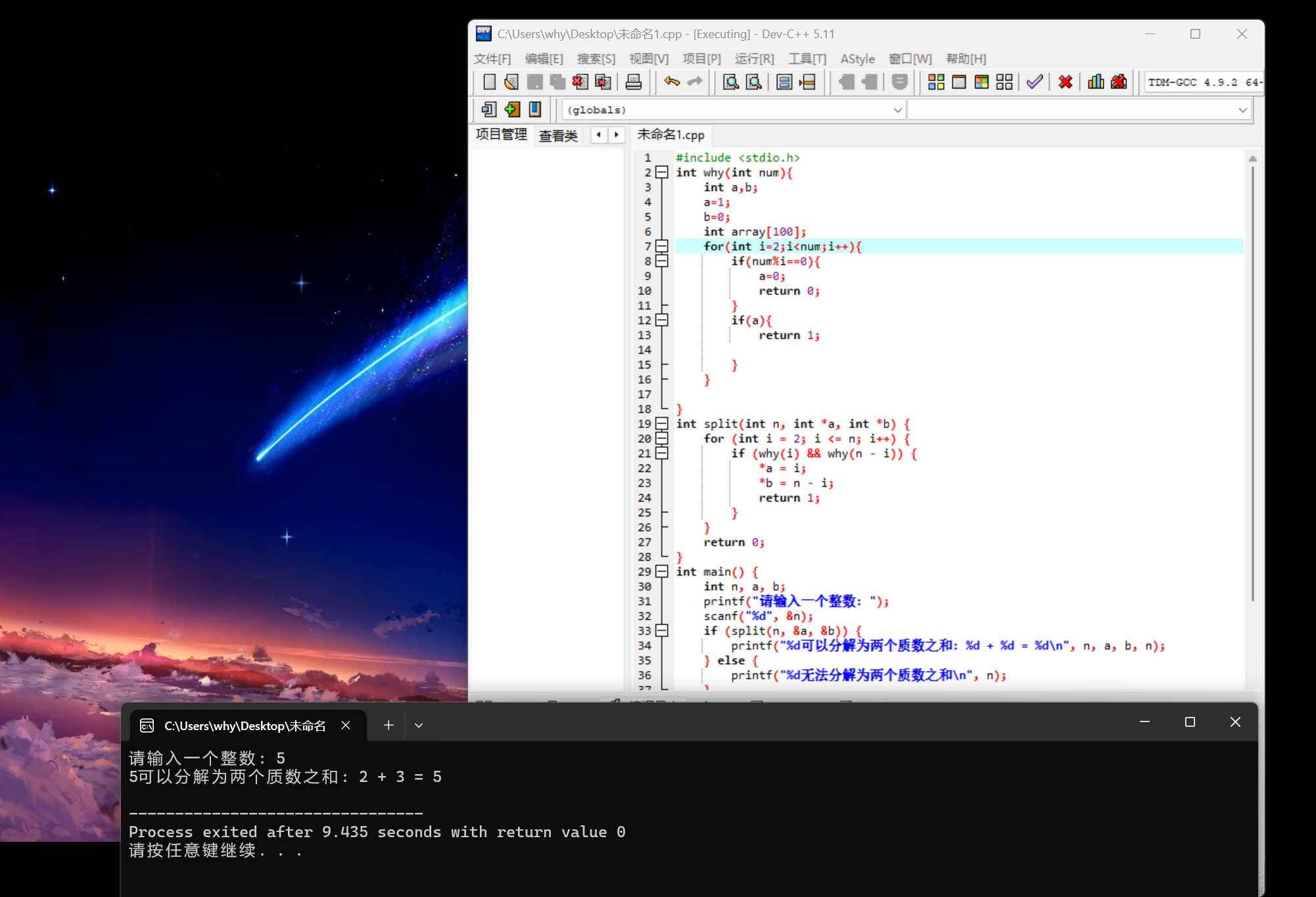This screenshot has height=897, width=1316.
Task: Click the plus button for new terminal tab
Action: 388,725
